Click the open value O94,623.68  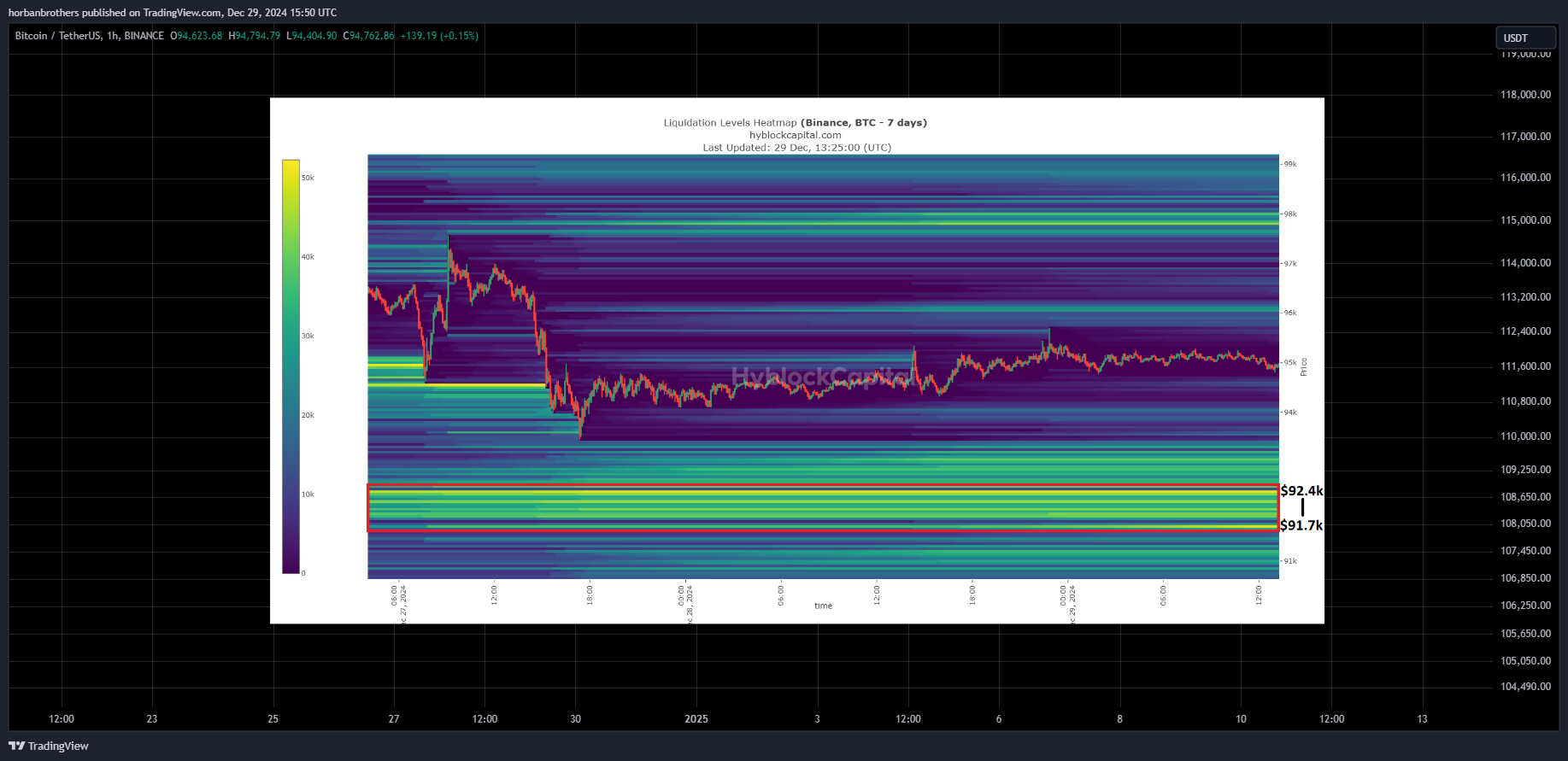tap(196, 36)
